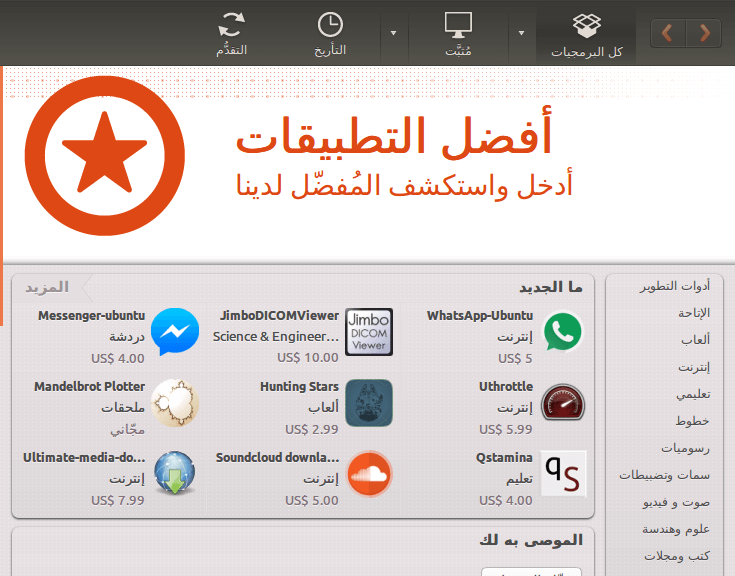The width and height of the screenshot is (735, 576).
Task: Open the Uthrottle speedometer icon
Action: pyautogui.click(x=563, y=403)
